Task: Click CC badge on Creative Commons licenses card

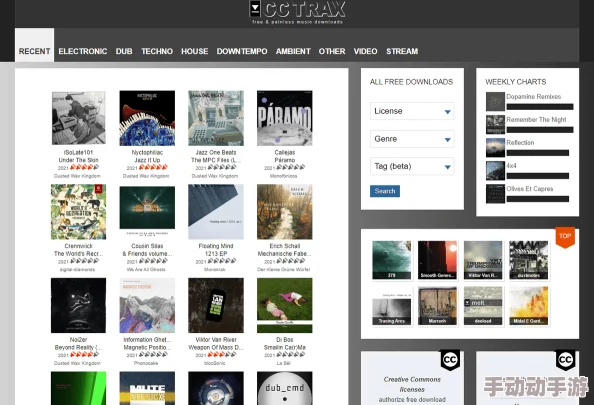Action: 450,360
